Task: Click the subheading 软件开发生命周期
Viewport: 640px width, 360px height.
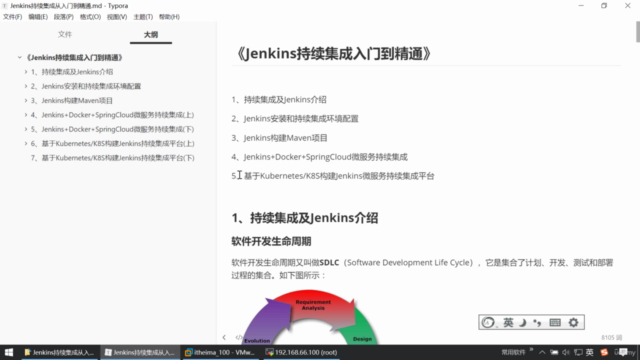Action: click(x=271, y=241)
